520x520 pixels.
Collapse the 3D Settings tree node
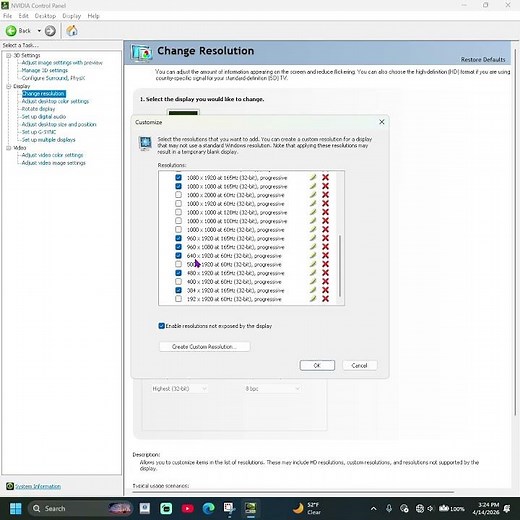[9, 55]
